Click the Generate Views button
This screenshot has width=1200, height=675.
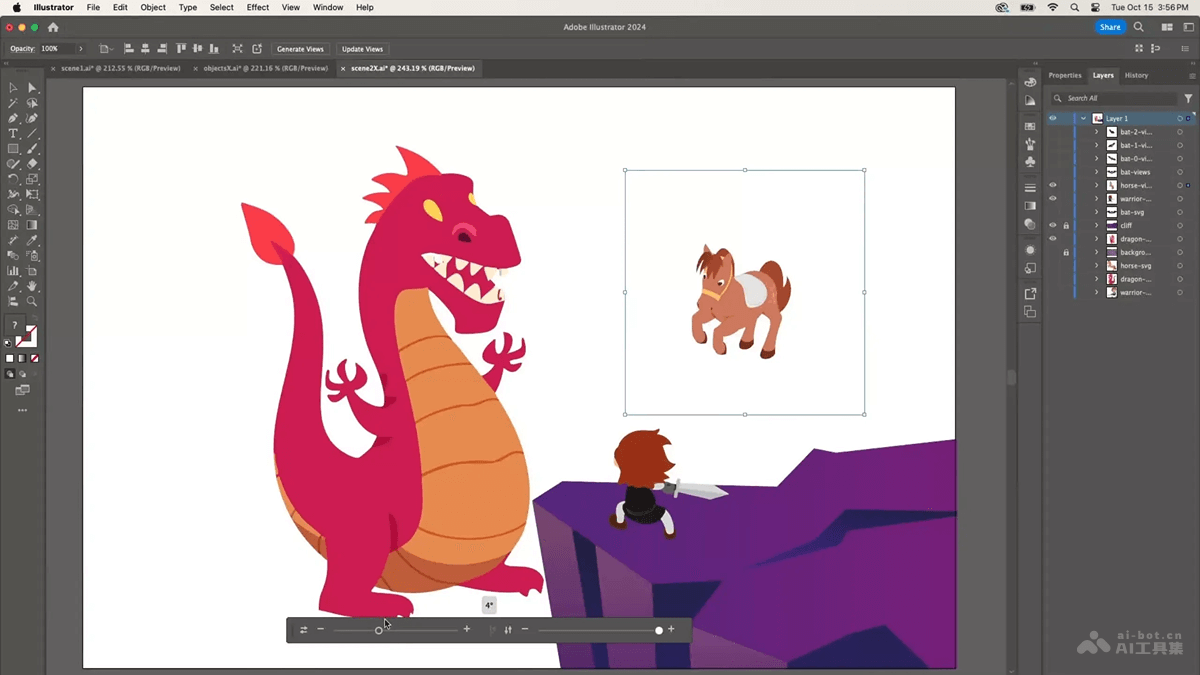(x=300, y=48)
